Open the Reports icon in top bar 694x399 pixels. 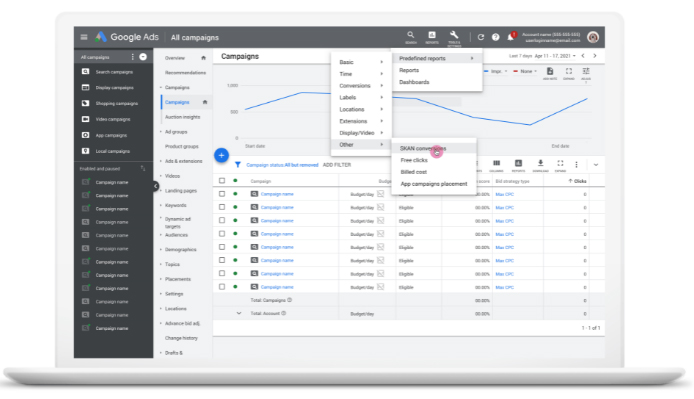(x=432, y=37)
